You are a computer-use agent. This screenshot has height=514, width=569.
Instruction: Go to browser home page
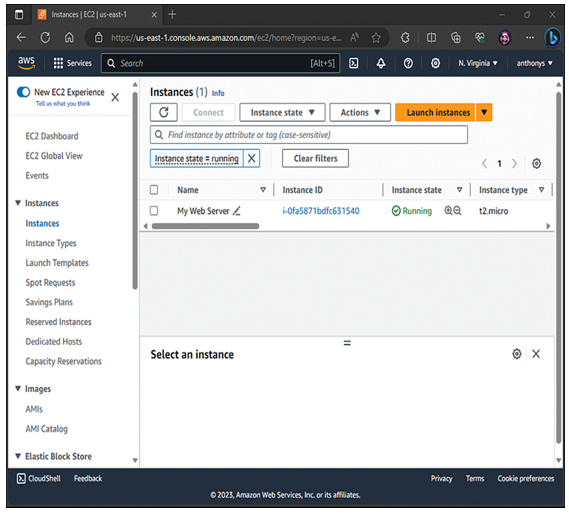click(x=69, y=37)
